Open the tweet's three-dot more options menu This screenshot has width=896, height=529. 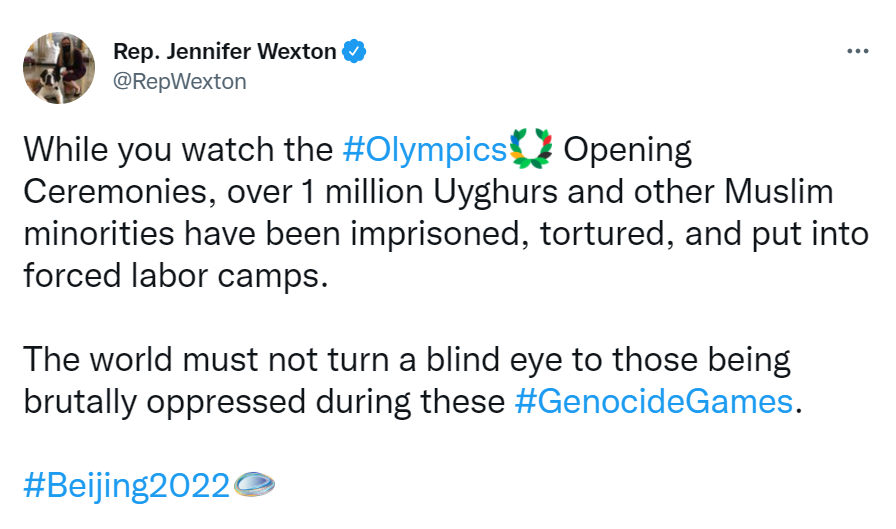click(x=857, y=51)
